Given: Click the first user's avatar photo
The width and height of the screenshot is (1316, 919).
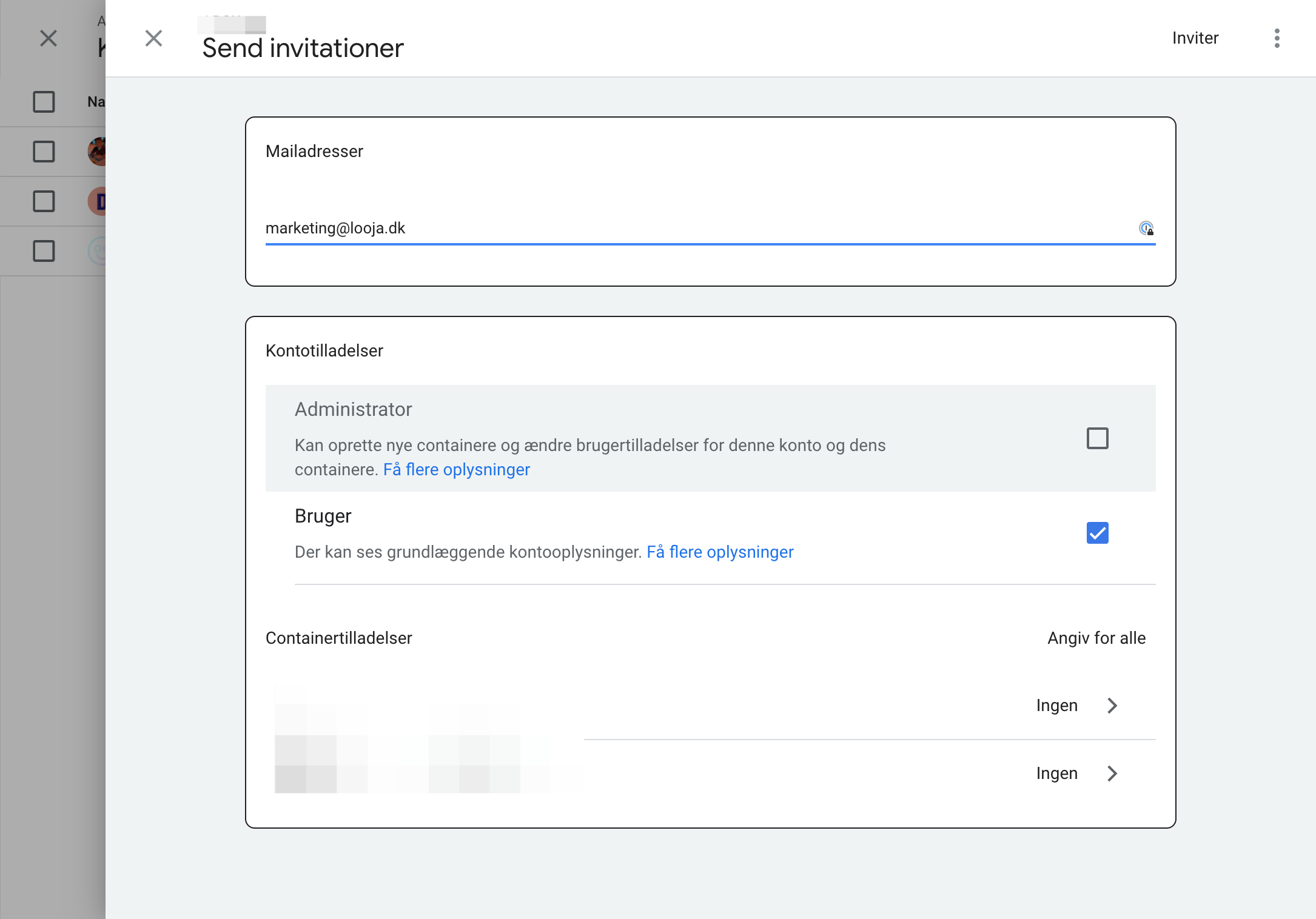Looking at the screenshot, I should 98,152.
